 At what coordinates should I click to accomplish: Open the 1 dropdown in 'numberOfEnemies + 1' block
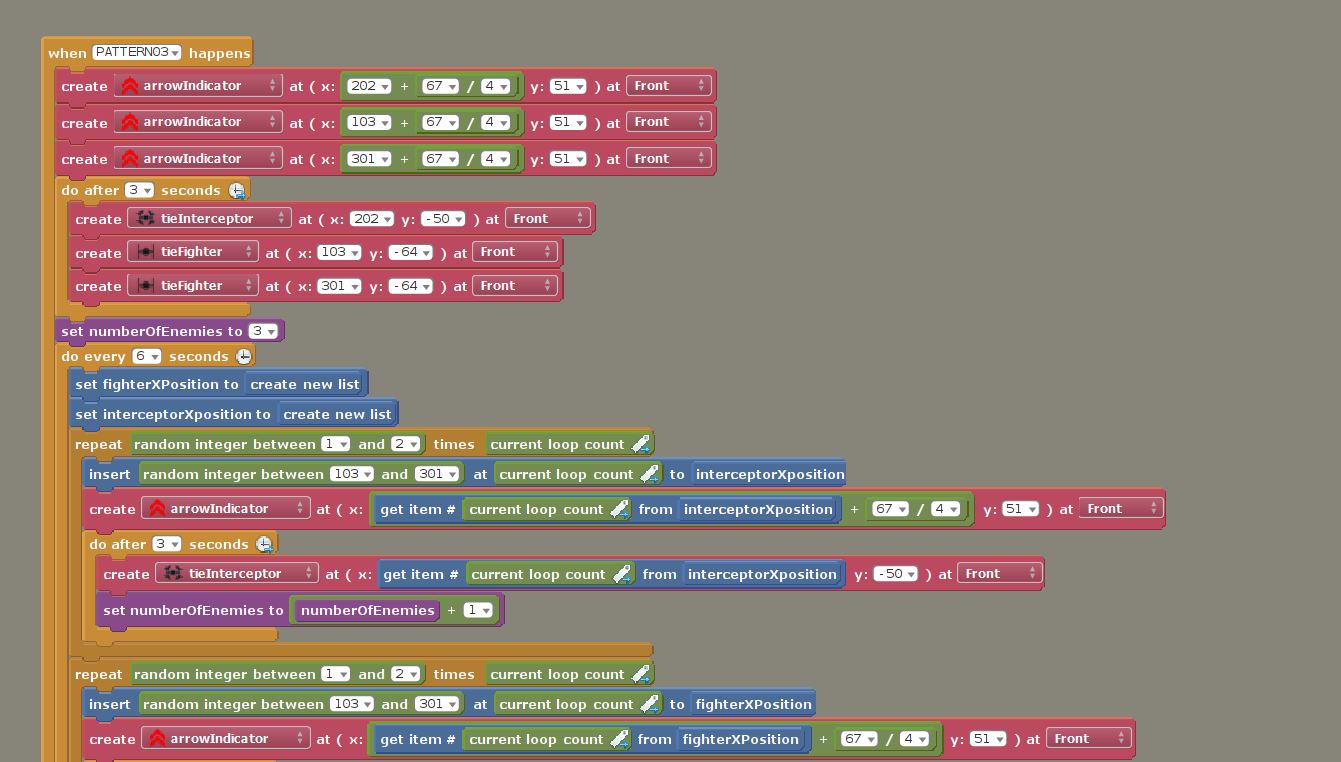478,610
